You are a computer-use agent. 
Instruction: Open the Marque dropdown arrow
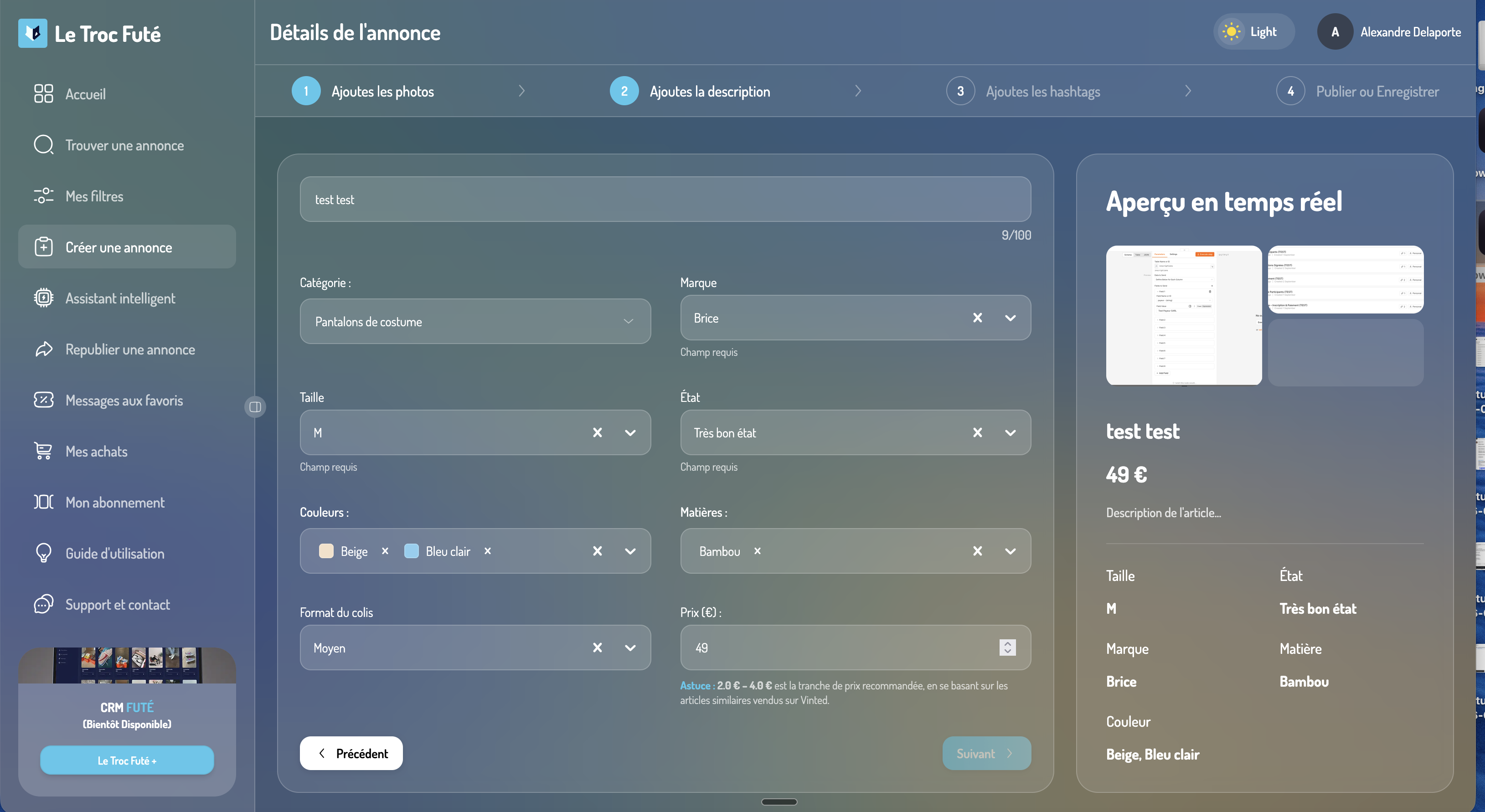click(x=1010, y=318)
